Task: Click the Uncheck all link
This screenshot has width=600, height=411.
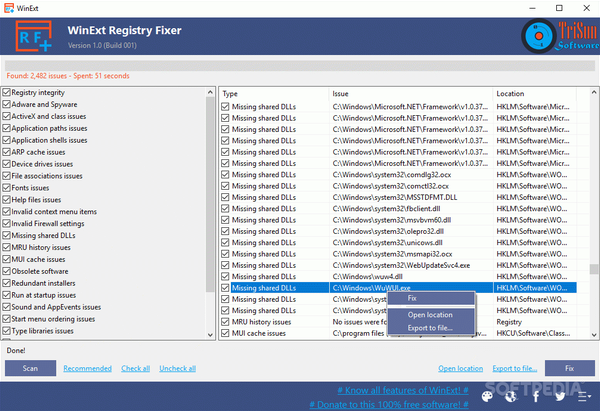Action: click(x=178, y=368)
